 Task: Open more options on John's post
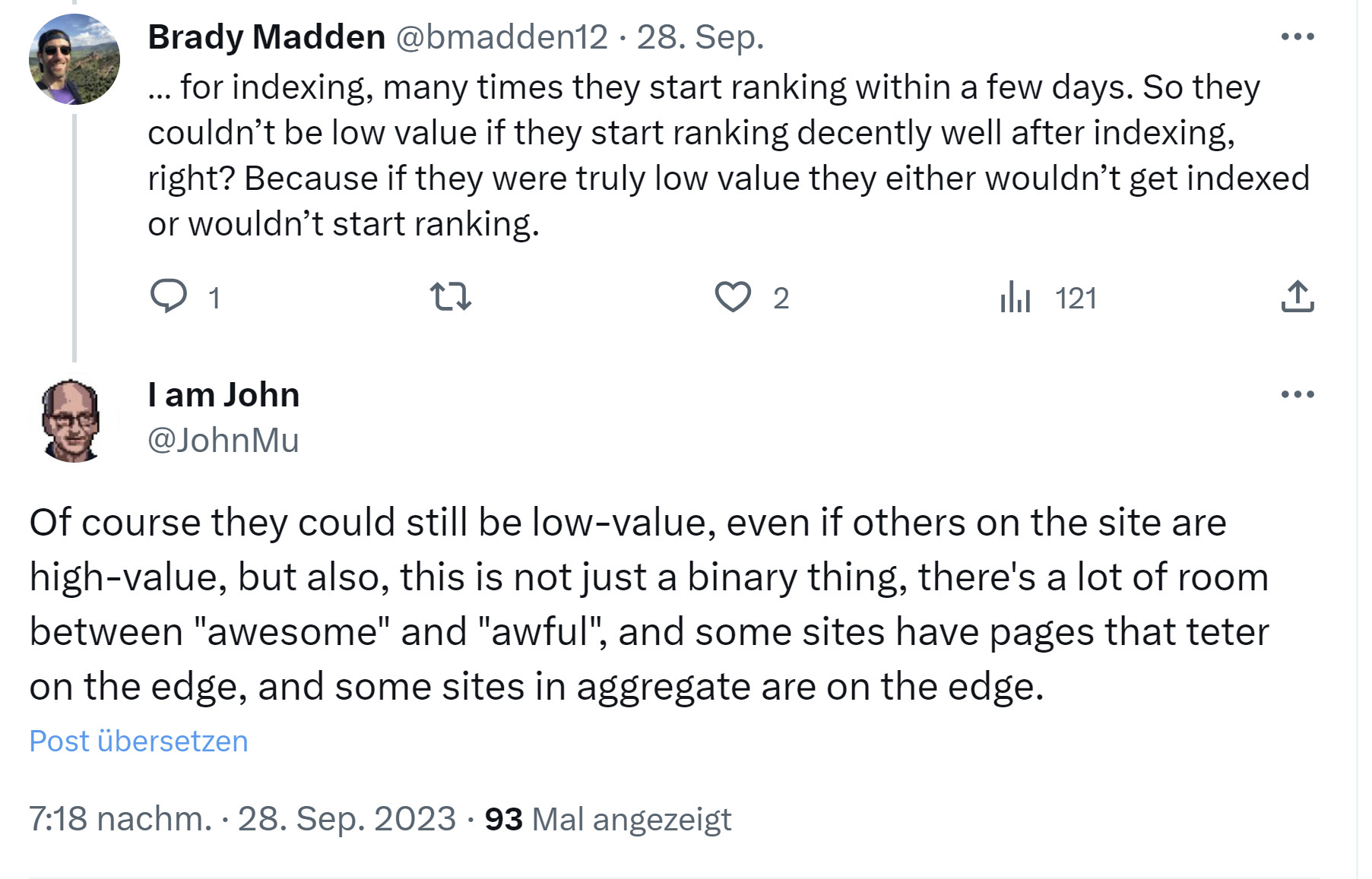click(1297, 394)
